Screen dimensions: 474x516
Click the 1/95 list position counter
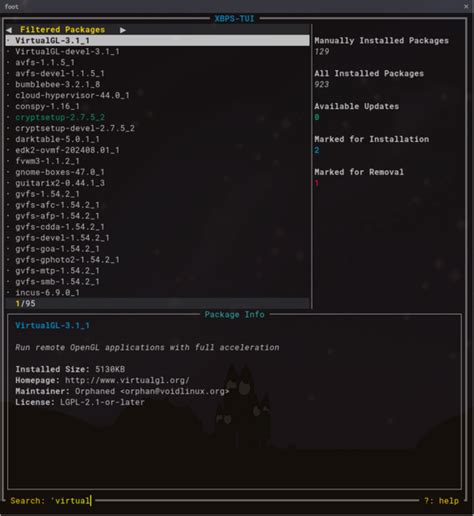point(25,304)
